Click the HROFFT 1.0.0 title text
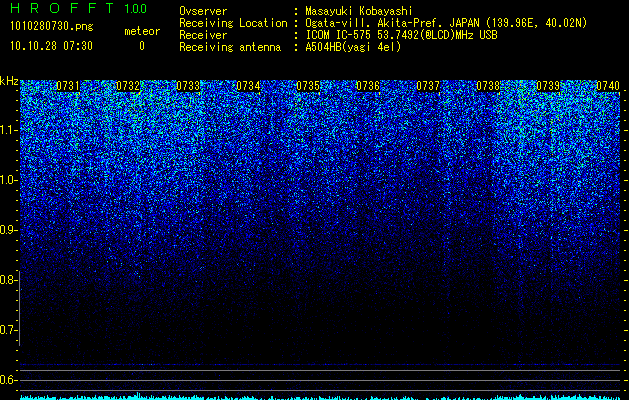The image size is (629, 400). click(x=78, y=8)
